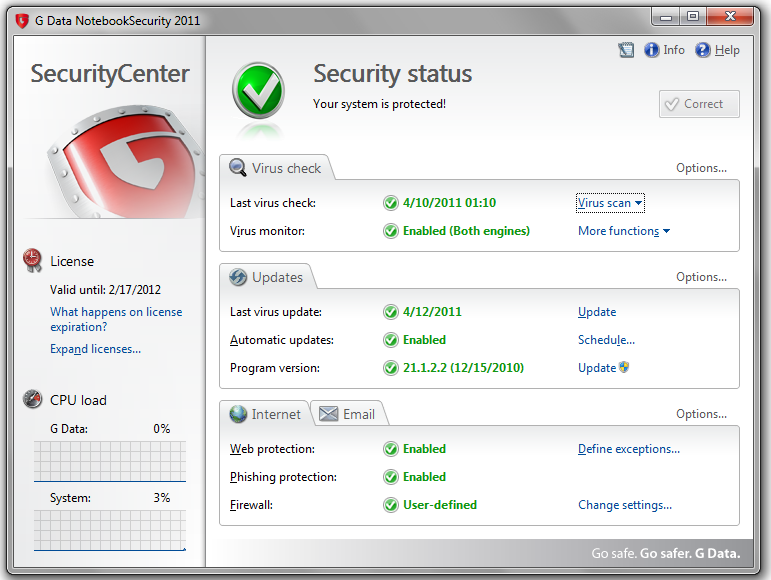Click Update link for last virus update
Image resolution: width=771 pixels, height=580 pixels.
pos(597,312)
